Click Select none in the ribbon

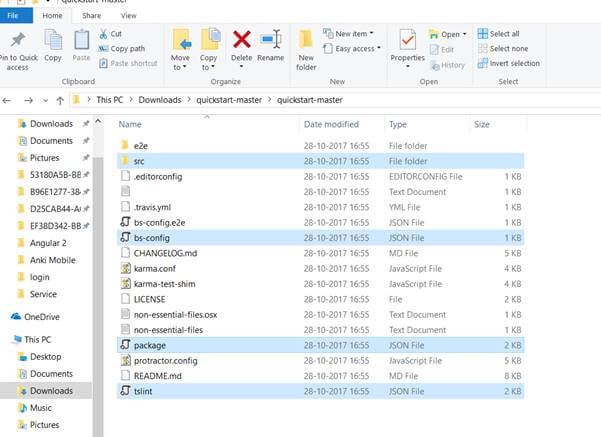click(x=503, y=49)
